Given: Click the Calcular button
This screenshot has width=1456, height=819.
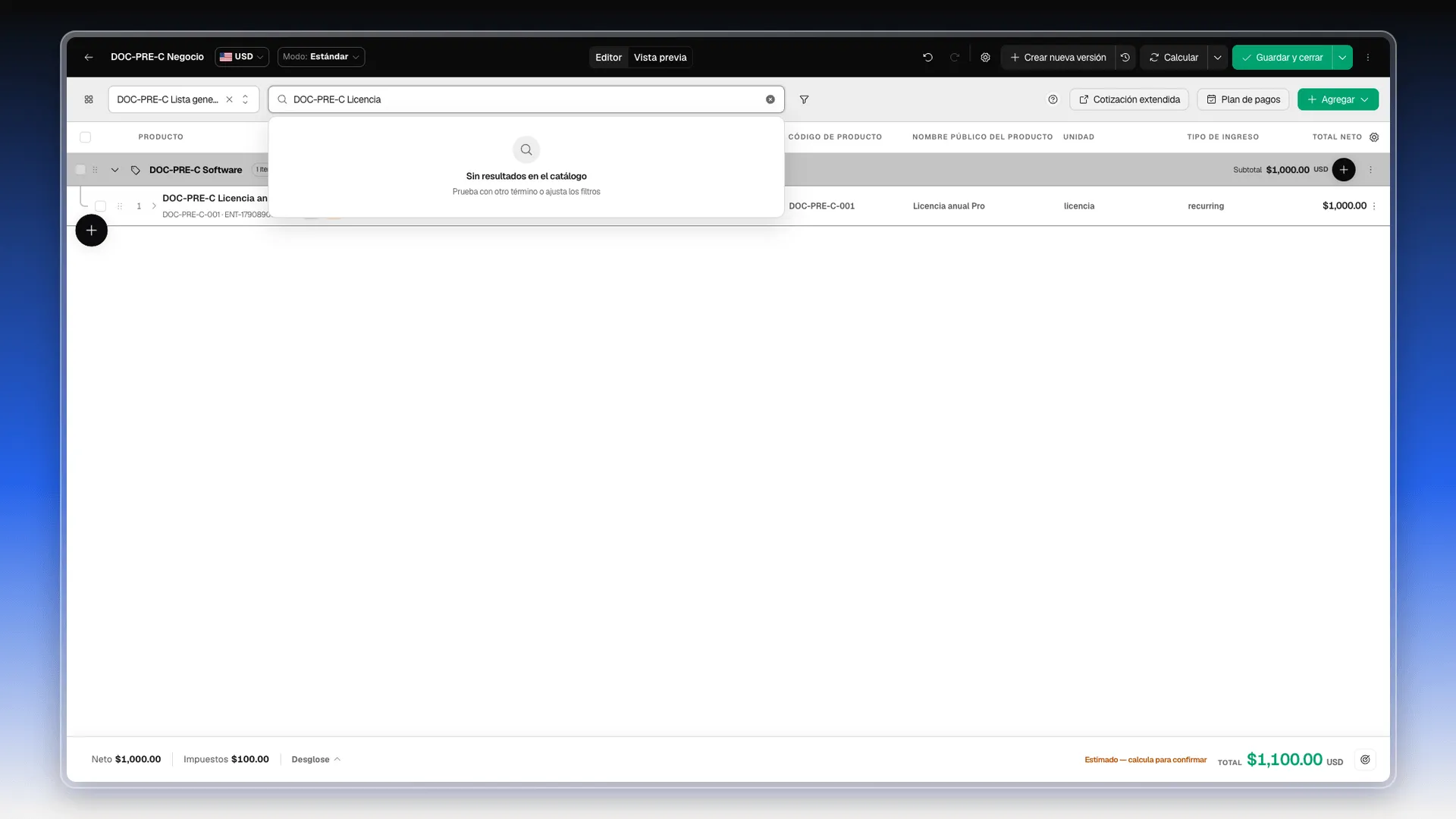Looking at the screenshot, I should [1174, 57].
